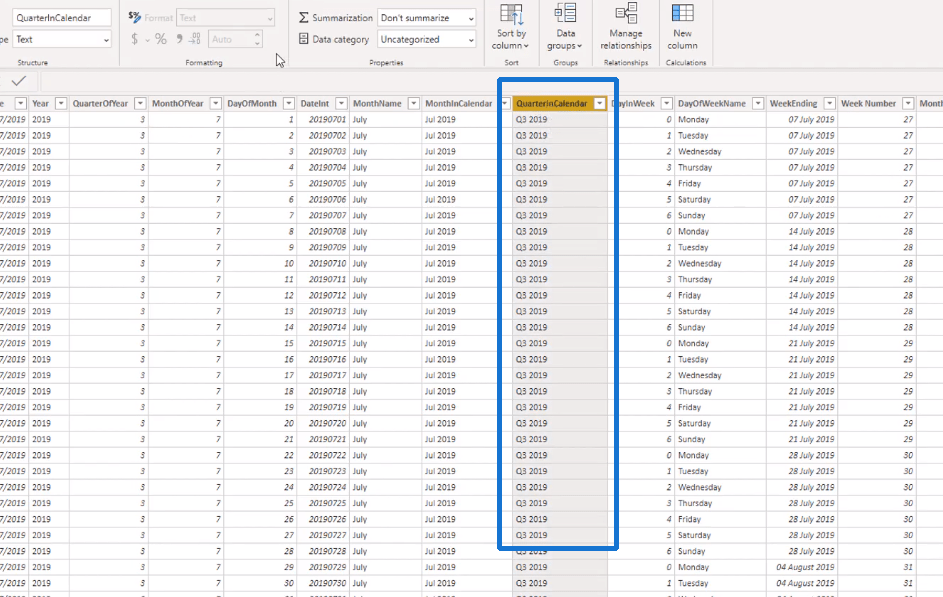The image size is (943, 597).
Task: Open the DayOfMonth column filter dropdown
Action: click(289, 103)
